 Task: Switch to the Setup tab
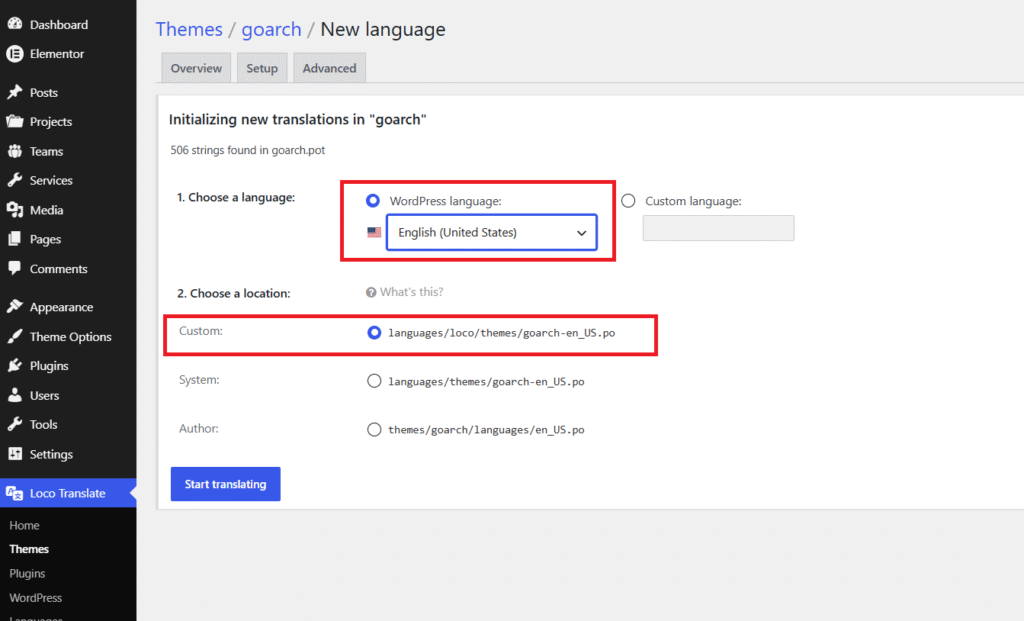262,68
